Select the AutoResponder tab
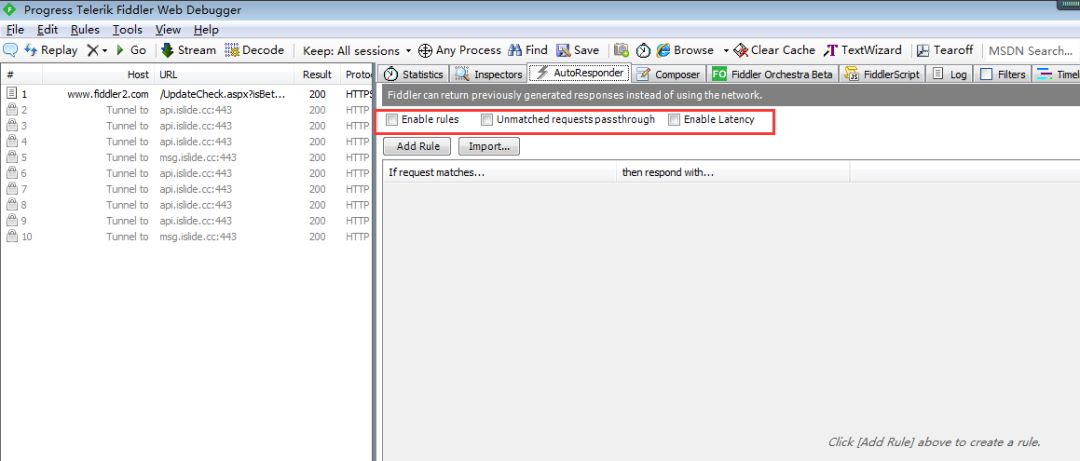The height and width of the screenshot is (461, 1080). 579,72
